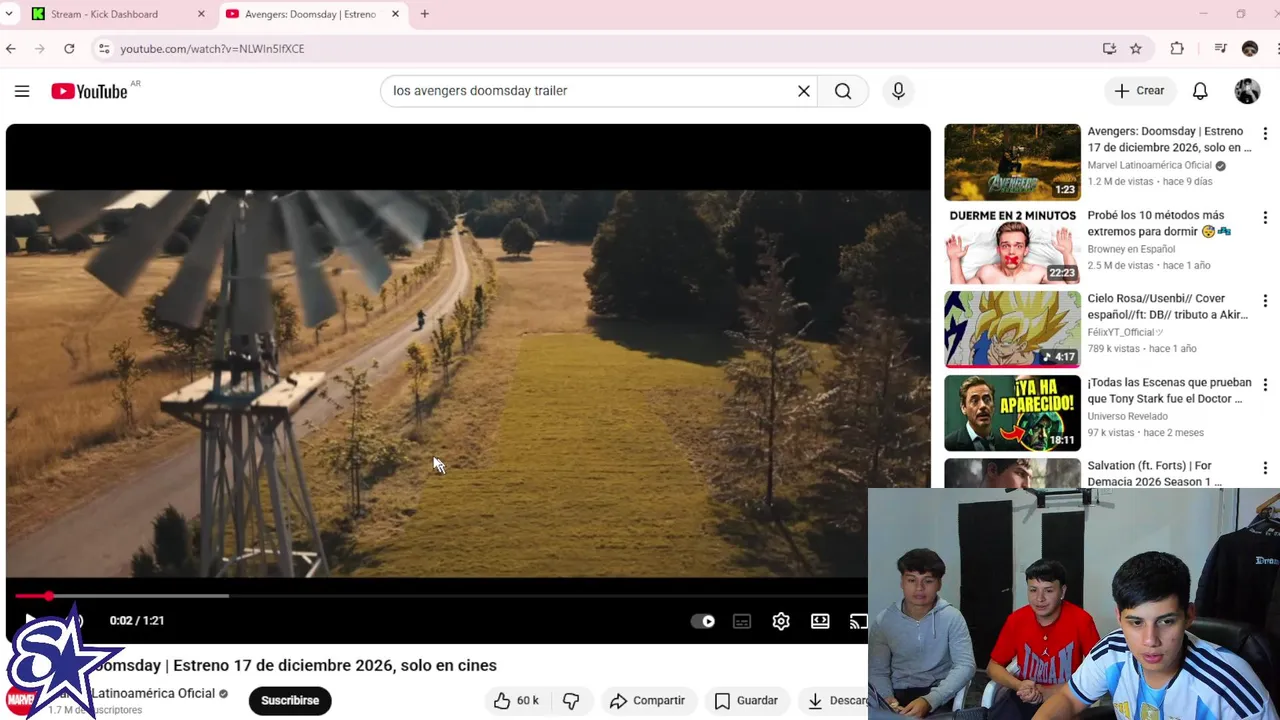Open options for Tony Stark video
The image size is (1280, 720).
pos(1265,384)
